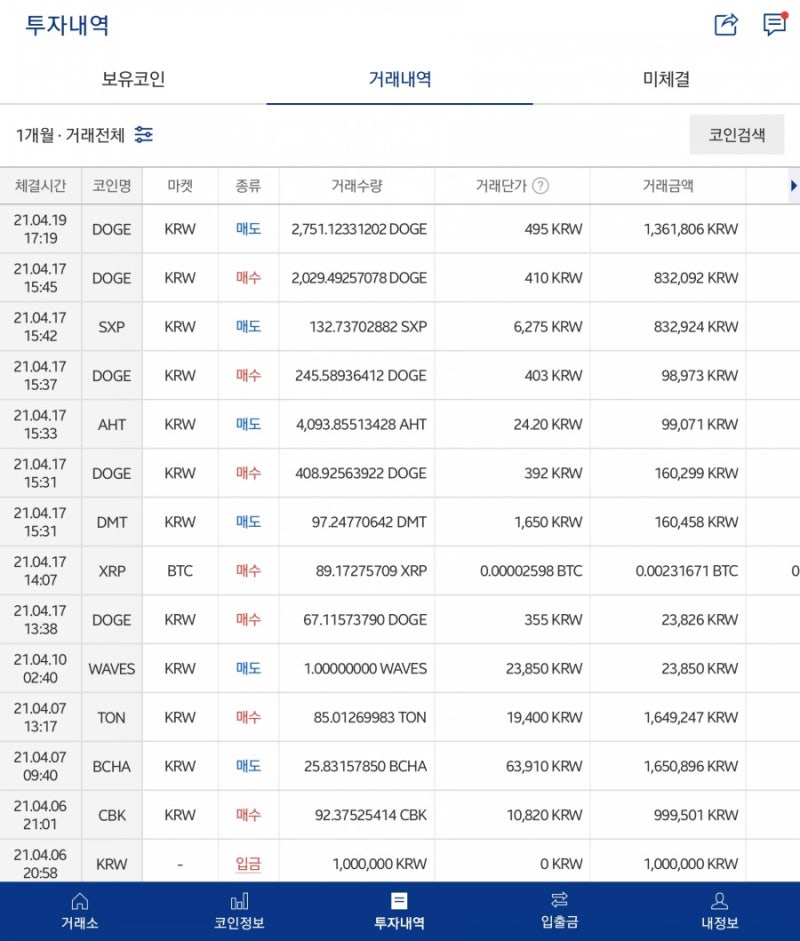Click the 832,092 KRW amount cell
This screenshot has height=941, width=800.
click(x=668, y=278)
